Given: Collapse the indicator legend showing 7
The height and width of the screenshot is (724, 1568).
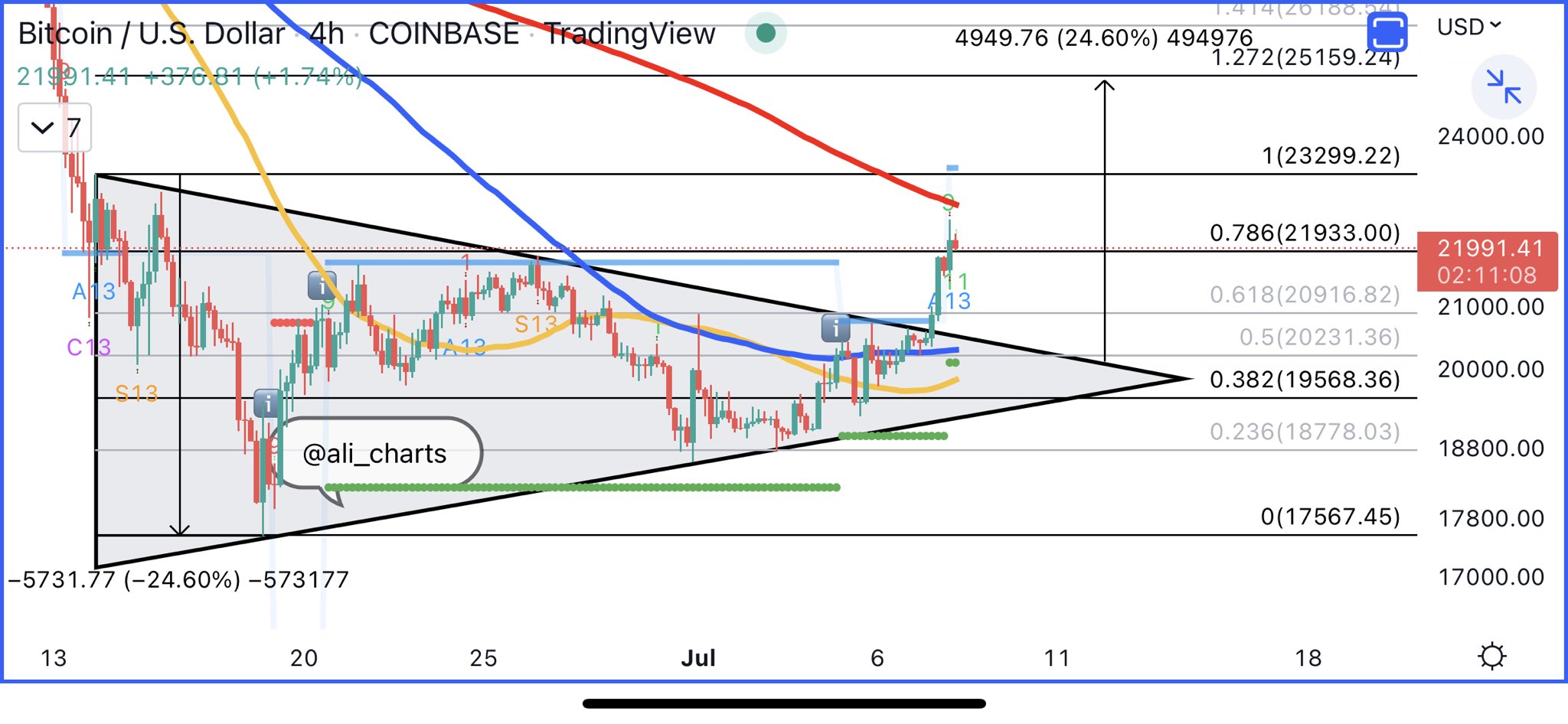Looking at the screenshot, I should tap(55, 128).
